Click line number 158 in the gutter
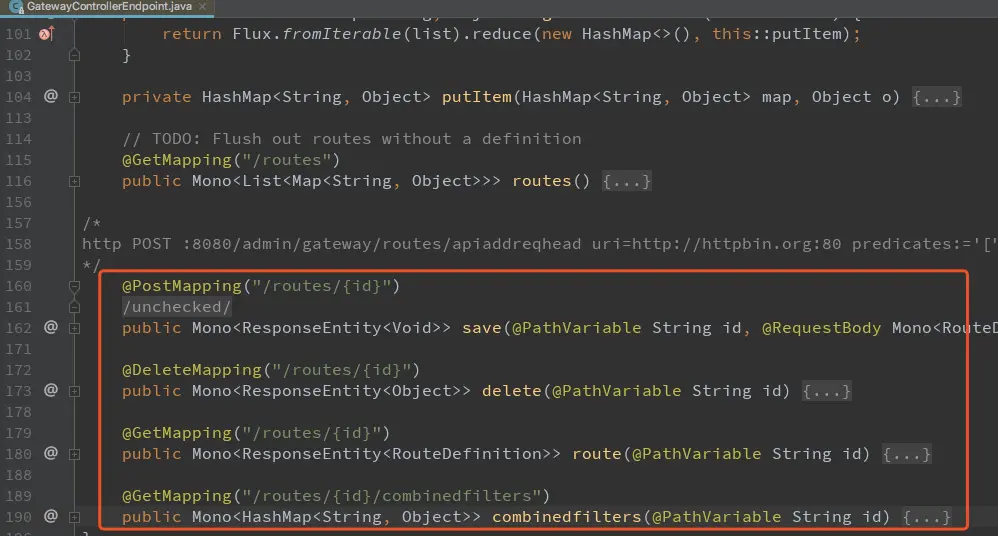This screenshot has width=998, height=536. pos(18,244)
